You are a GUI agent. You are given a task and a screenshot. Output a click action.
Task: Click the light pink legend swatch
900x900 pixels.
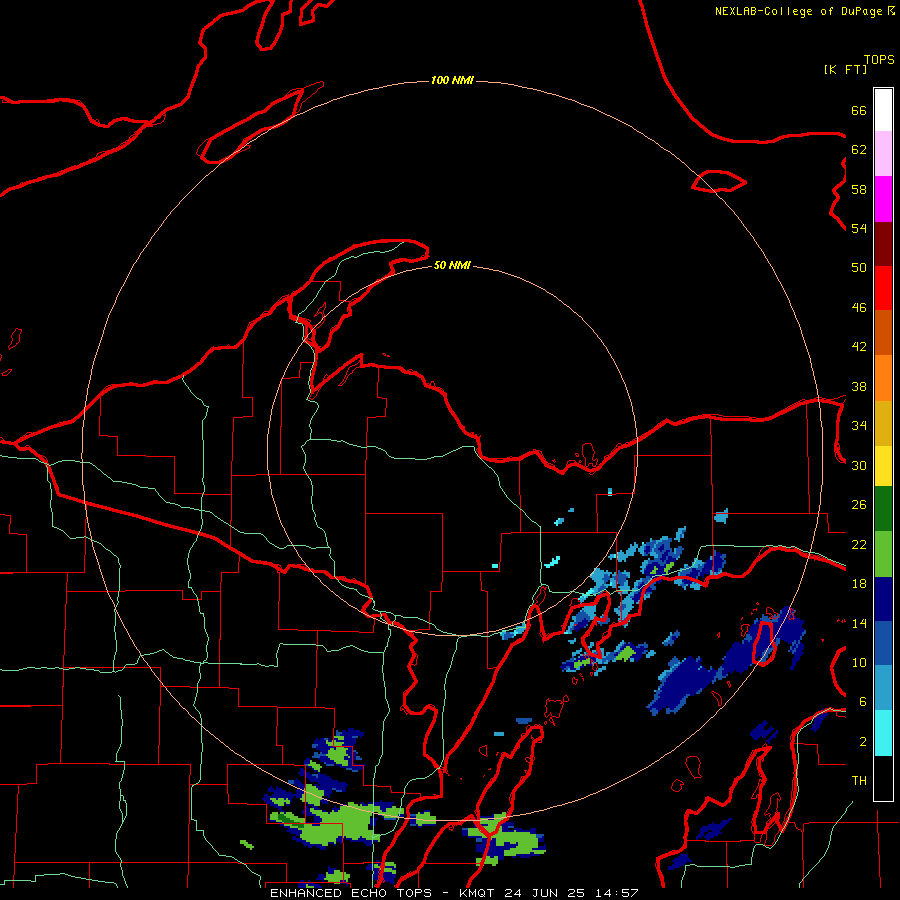[883, 153]
